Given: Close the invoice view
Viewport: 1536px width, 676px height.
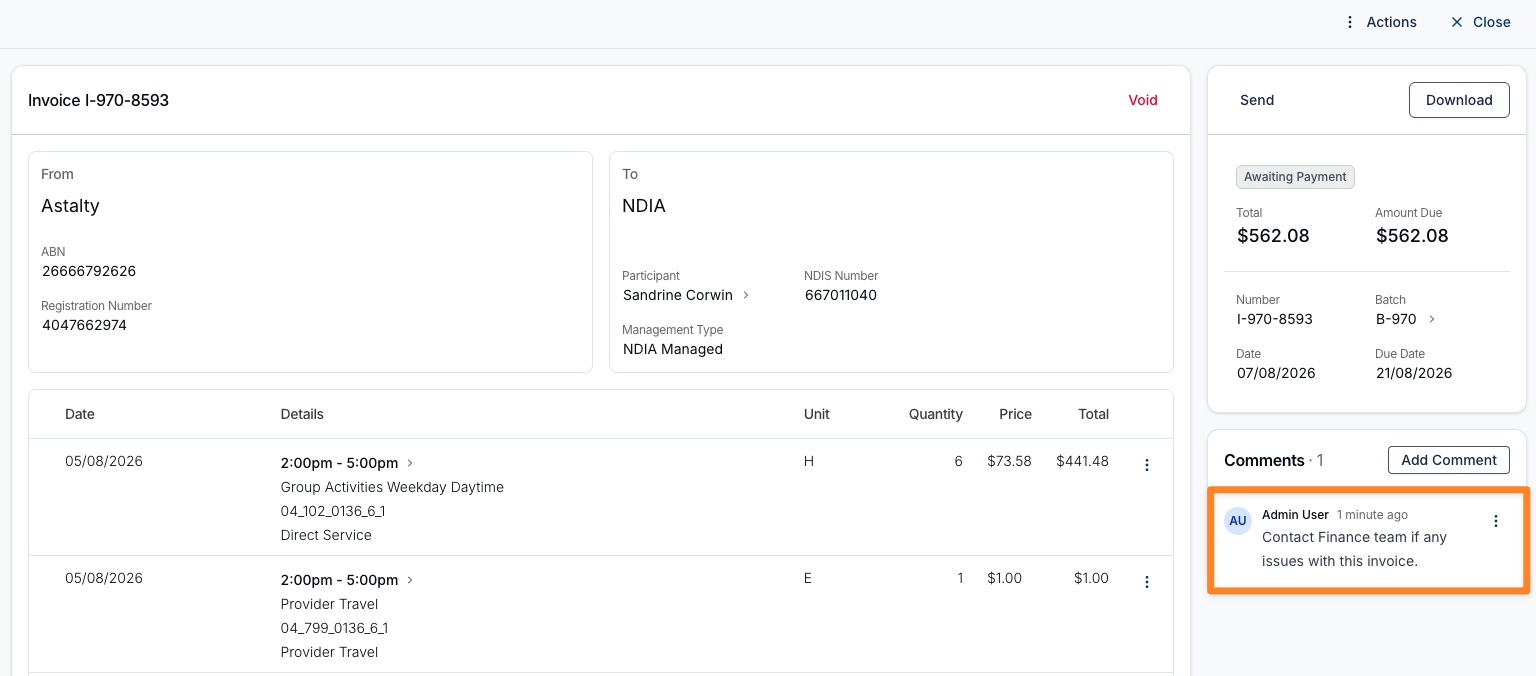Looking at the screenshot, I should click(x=1480, y=22).
